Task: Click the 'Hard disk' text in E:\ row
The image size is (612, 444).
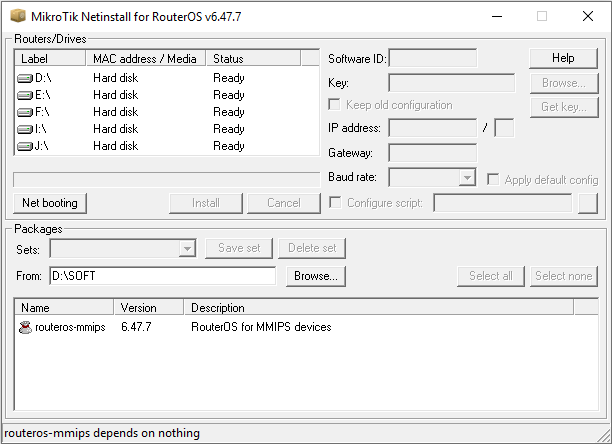Action: point(116,95)
